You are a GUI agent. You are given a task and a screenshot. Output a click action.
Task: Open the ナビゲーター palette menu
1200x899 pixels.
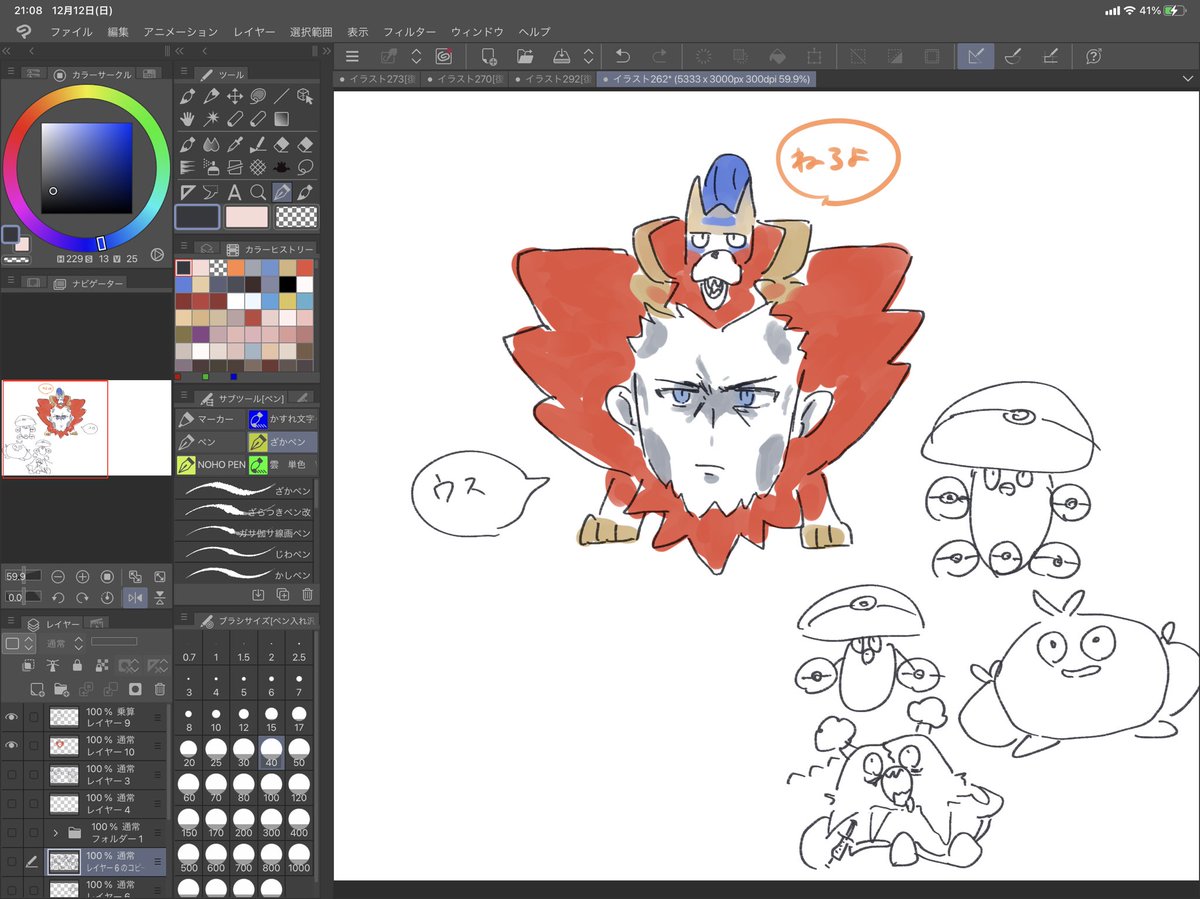[x=9, y=283]
